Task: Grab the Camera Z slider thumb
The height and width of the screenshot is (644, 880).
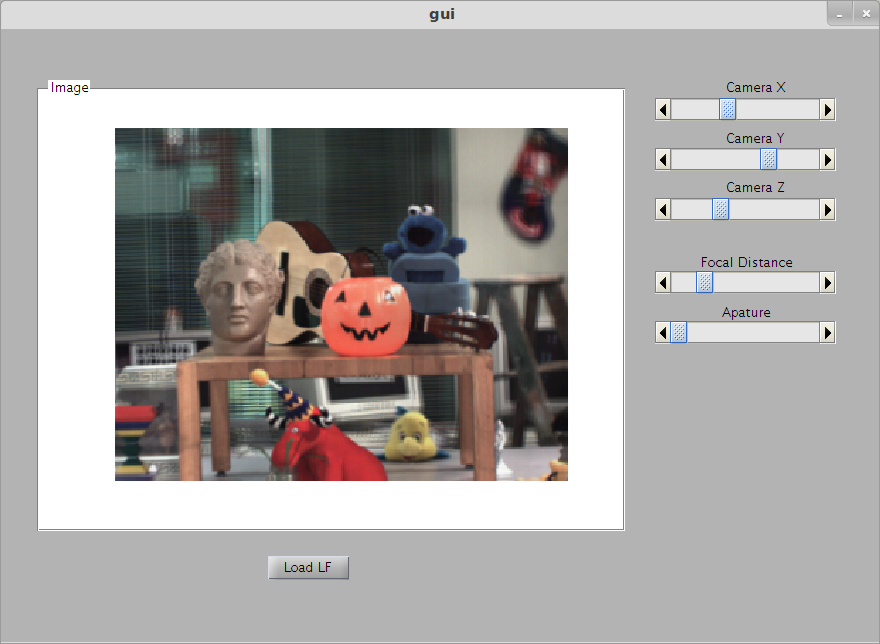Action: coord(721,210)
